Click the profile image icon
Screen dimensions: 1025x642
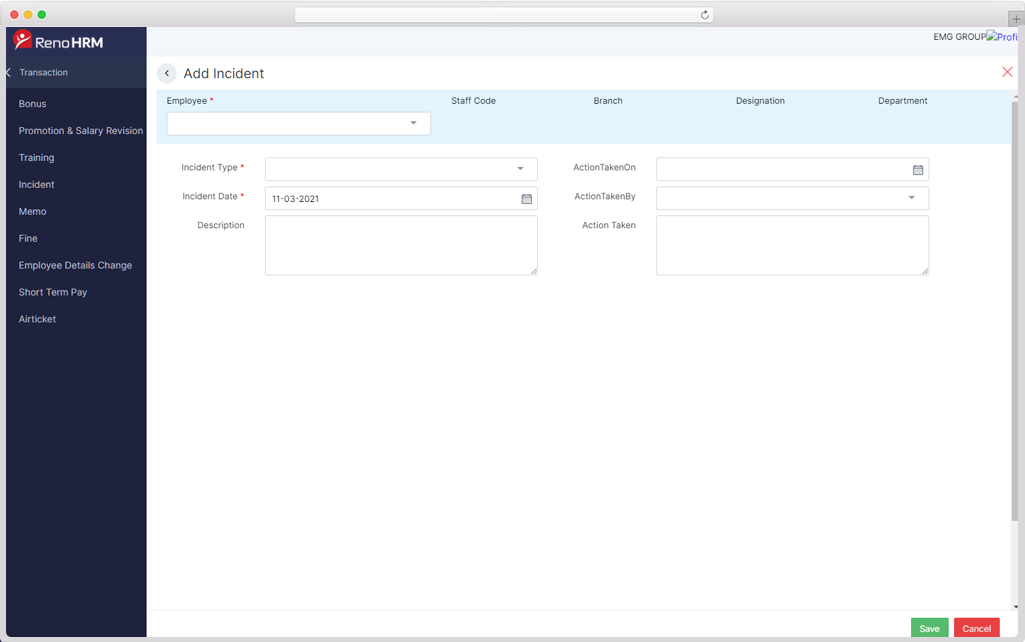(1001, 37)
